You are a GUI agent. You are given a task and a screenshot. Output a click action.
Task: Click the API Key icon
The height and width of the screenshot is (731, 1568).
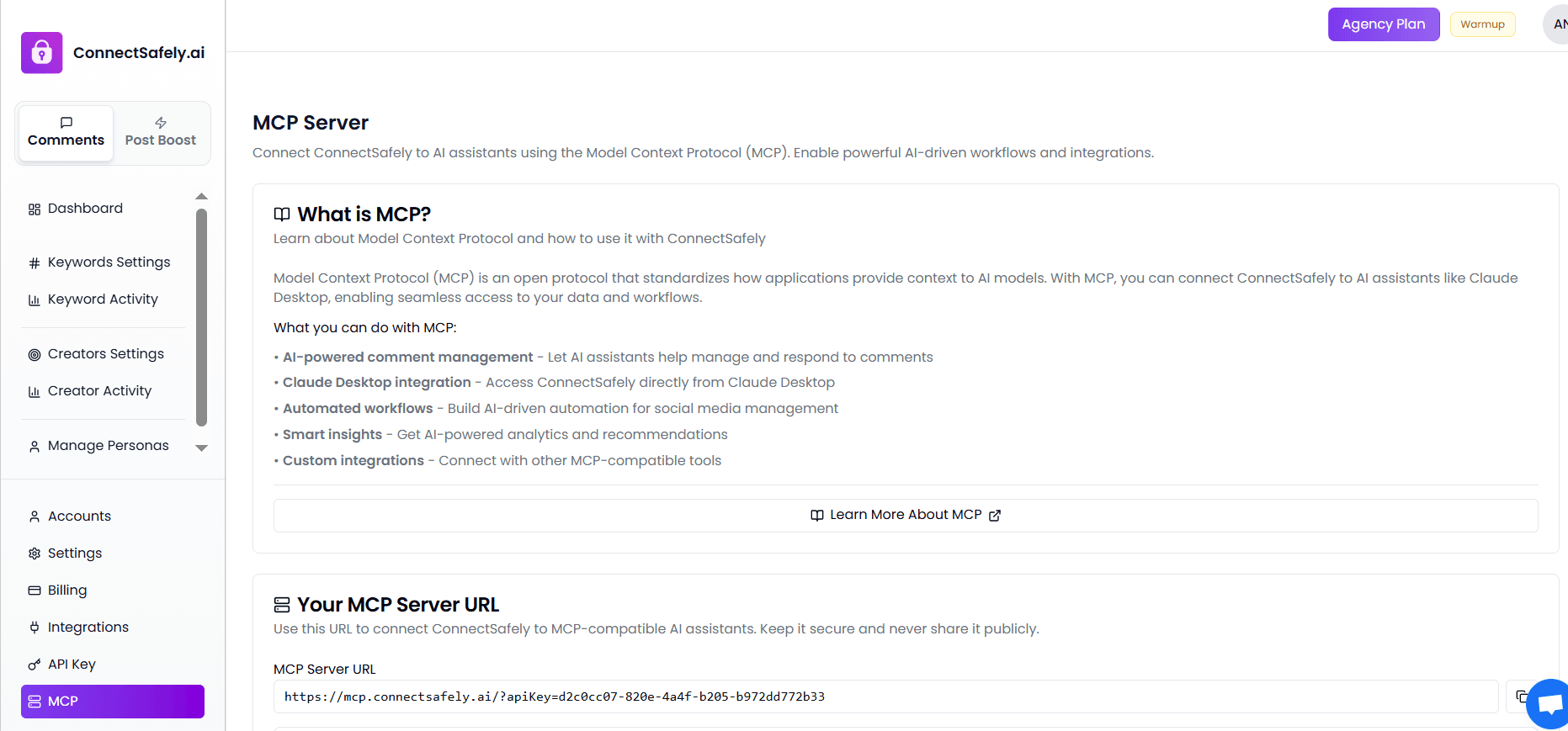pyautogui.click(x=34, y=664)
